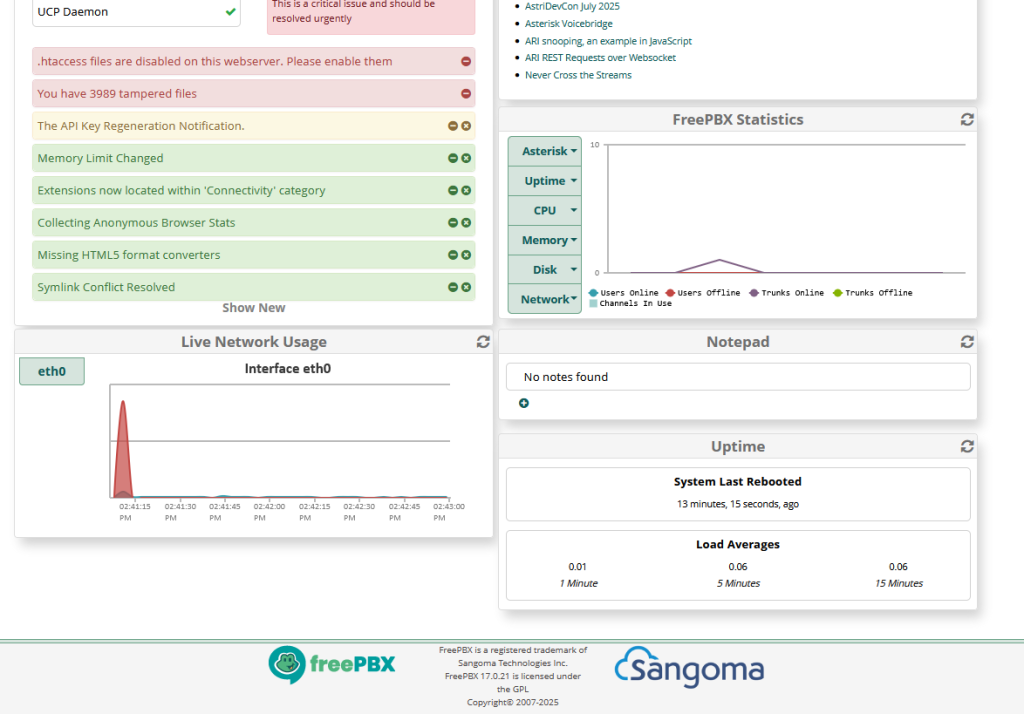1024x714 pixels.
Task: Select the Network statistics tab
Action: coord(545,299)
